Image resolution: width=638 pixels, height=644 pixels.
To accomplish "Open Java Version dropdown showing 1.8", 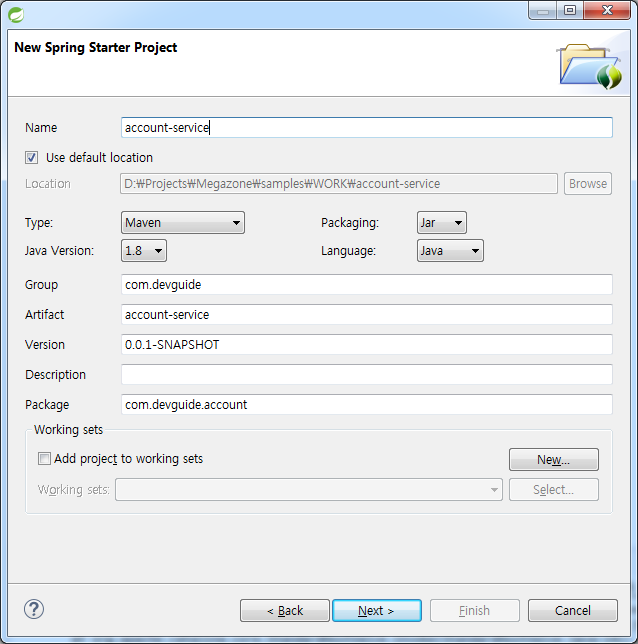I will (x=144, y=251).
